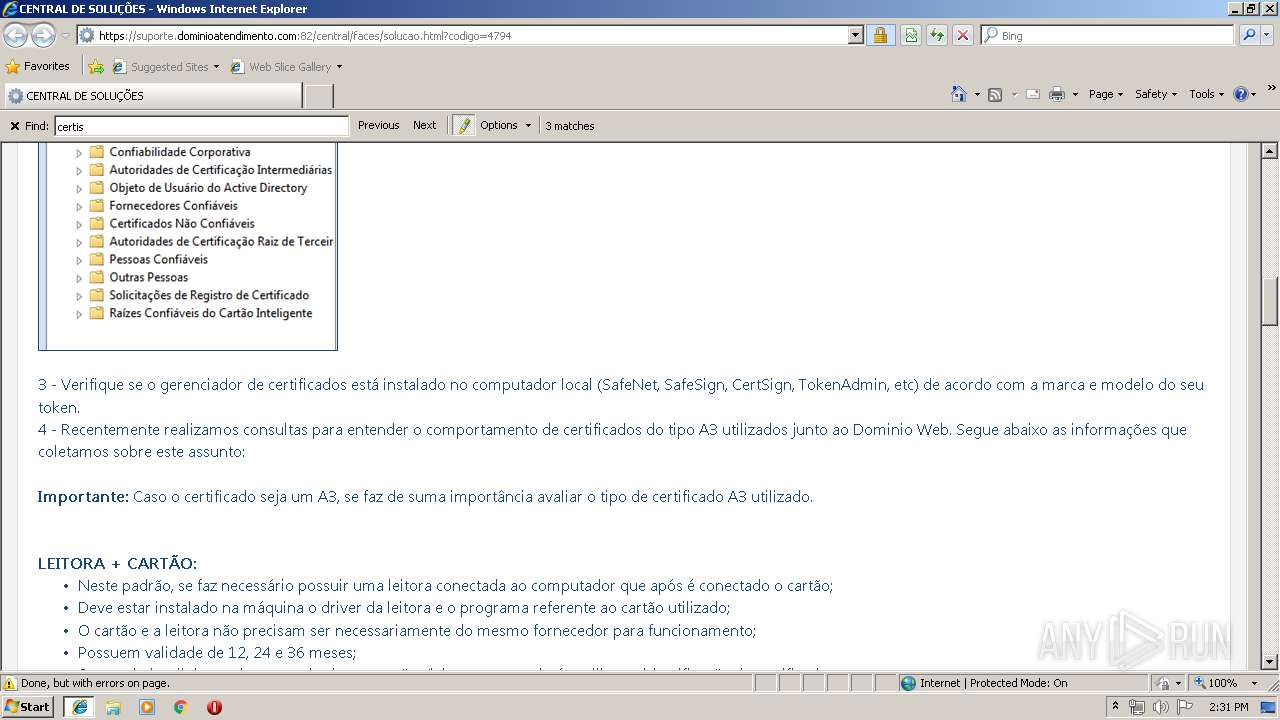Screen dimensions: 1280x720
Task: Click the IE Forward navigation button
Action: click(43, 35)
